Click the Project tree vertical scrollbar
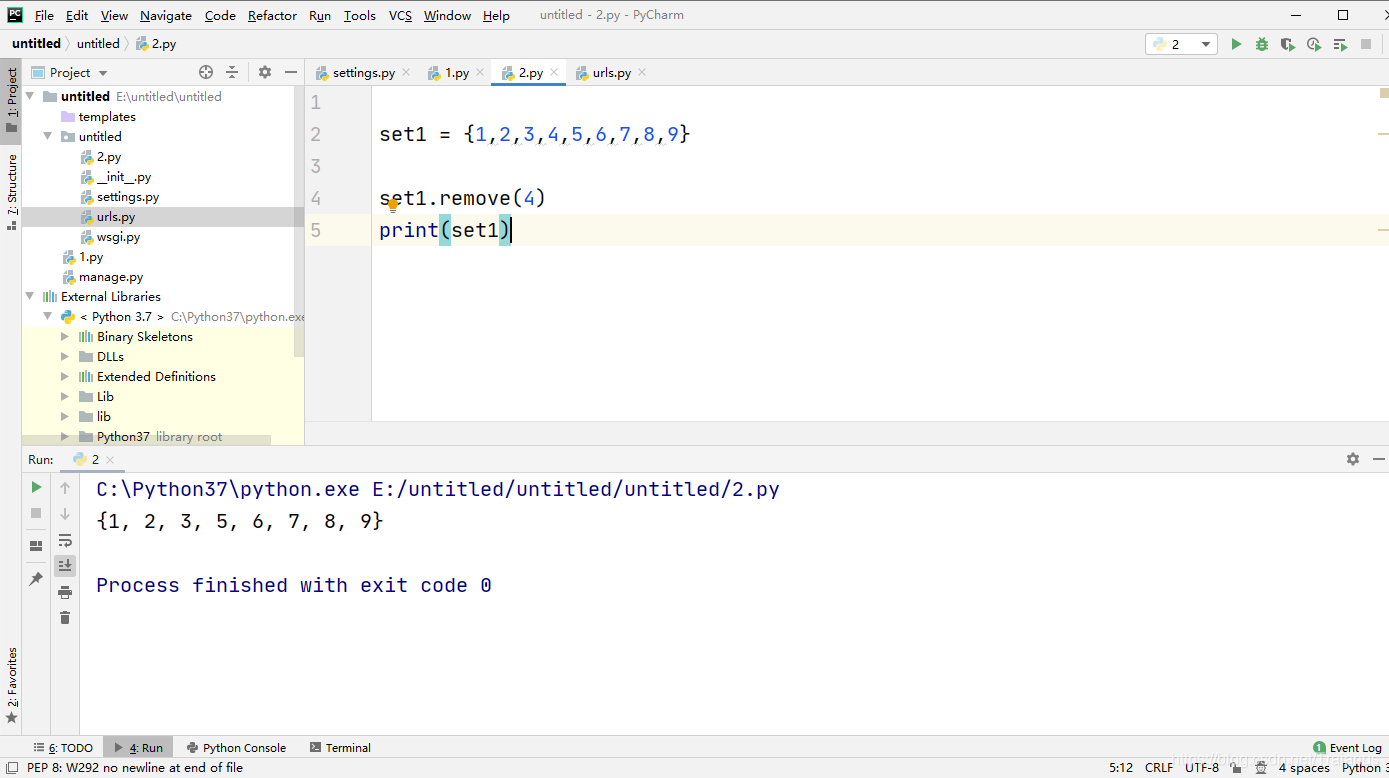Viewport: 1389px width, 778px height. click(299, 220)
